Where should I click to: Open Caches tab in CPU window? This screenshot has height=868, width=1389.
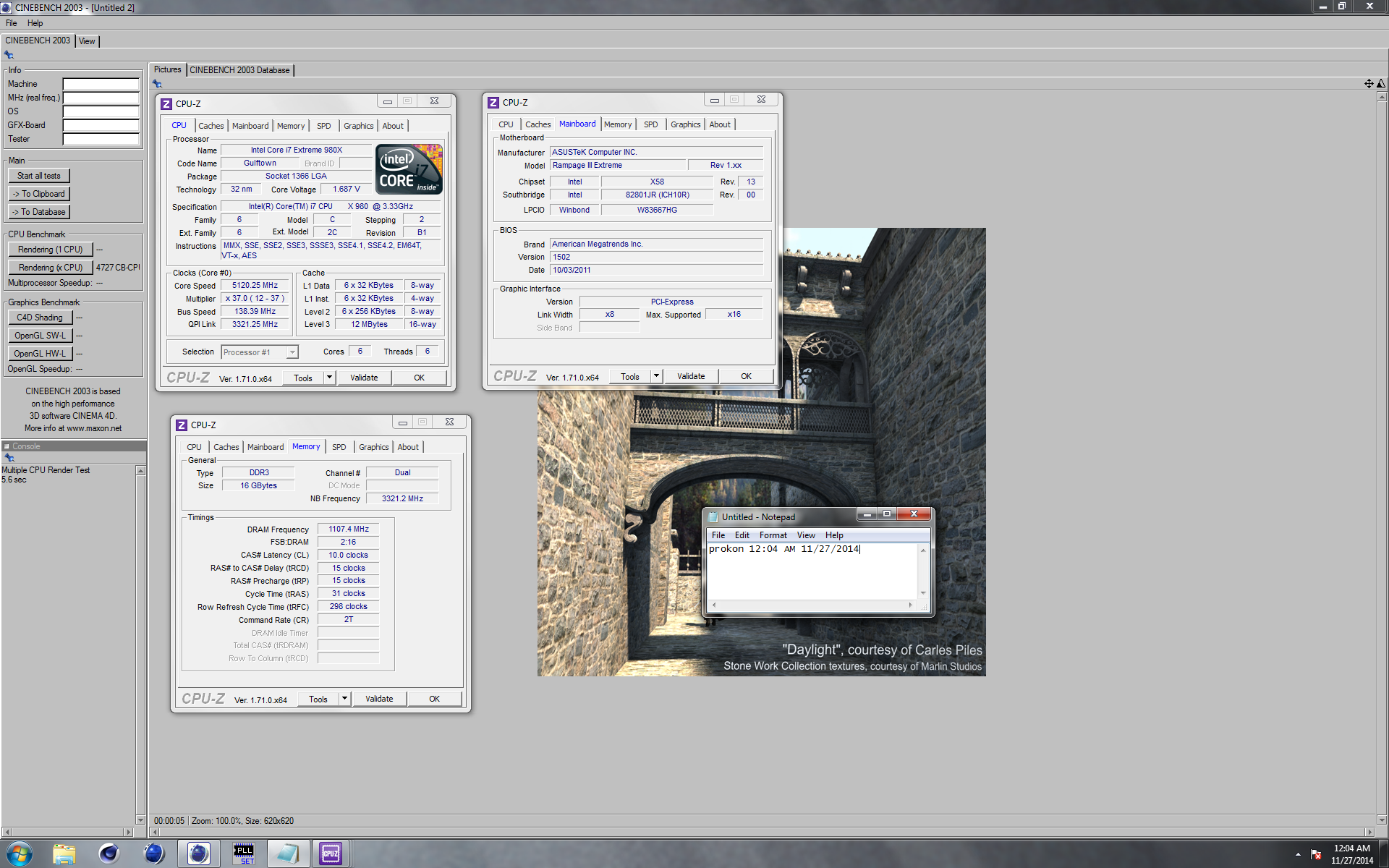click(211, 126)
